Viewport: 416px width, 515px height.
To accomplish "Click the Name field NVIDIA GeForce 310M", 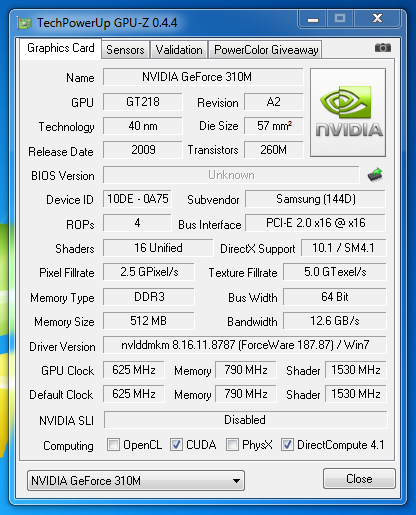I will point(203,77).
